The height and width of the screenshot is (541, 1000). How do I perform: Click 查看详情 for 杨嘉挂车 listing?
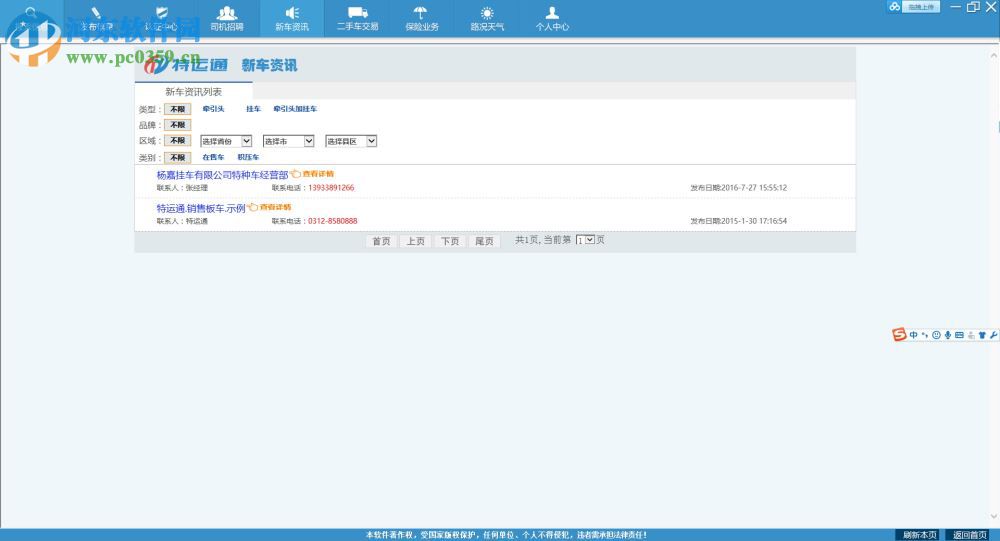pos(318,174)
